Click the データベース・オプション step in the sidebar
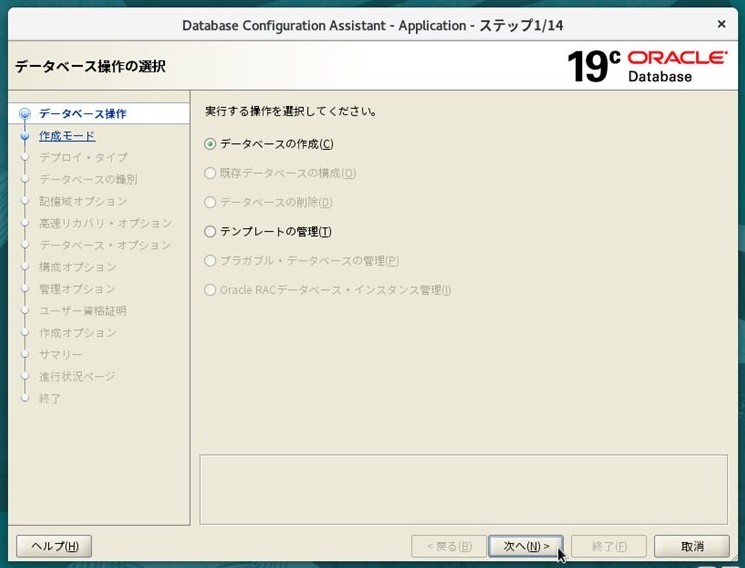The width and height of the screenshot is (745, 568). coord(105,245)
